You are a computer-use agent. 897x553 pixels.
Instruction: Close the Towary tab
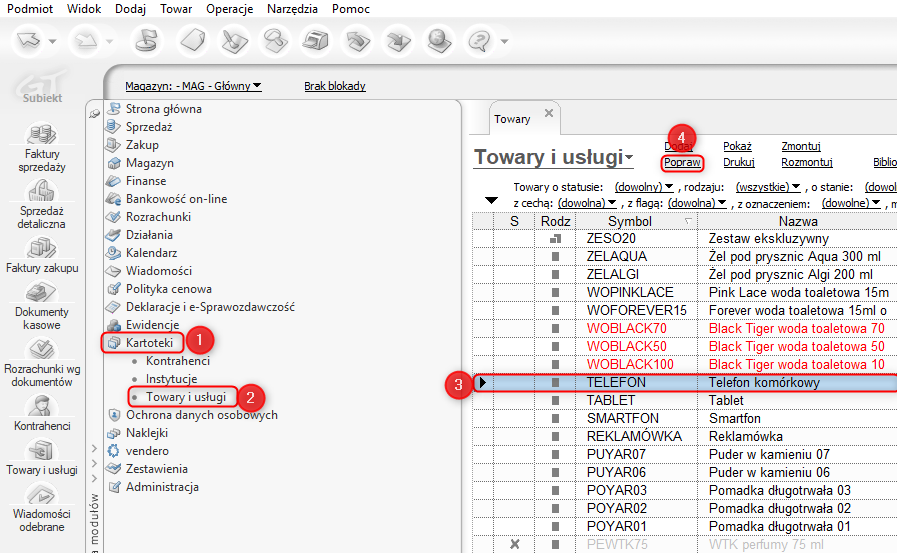tap(549, 113)
